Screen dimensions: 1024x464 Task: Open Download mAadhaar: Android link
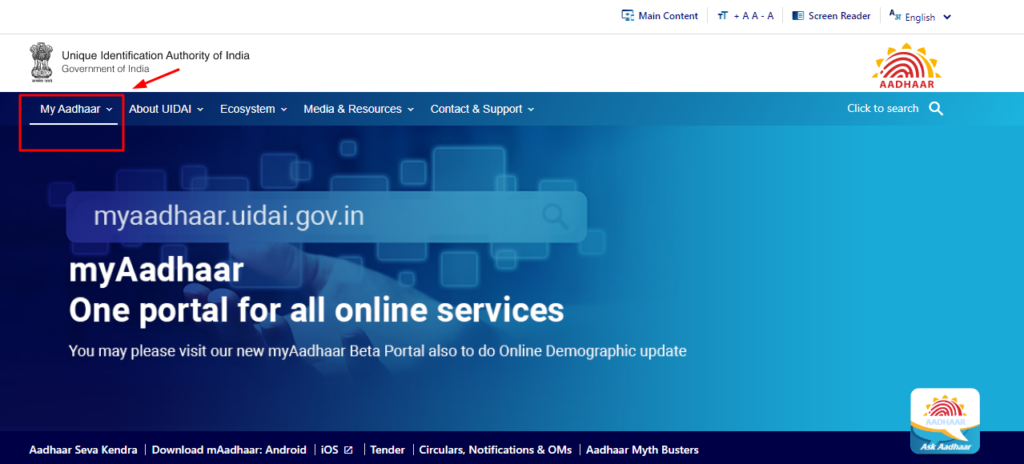(229, 450)
